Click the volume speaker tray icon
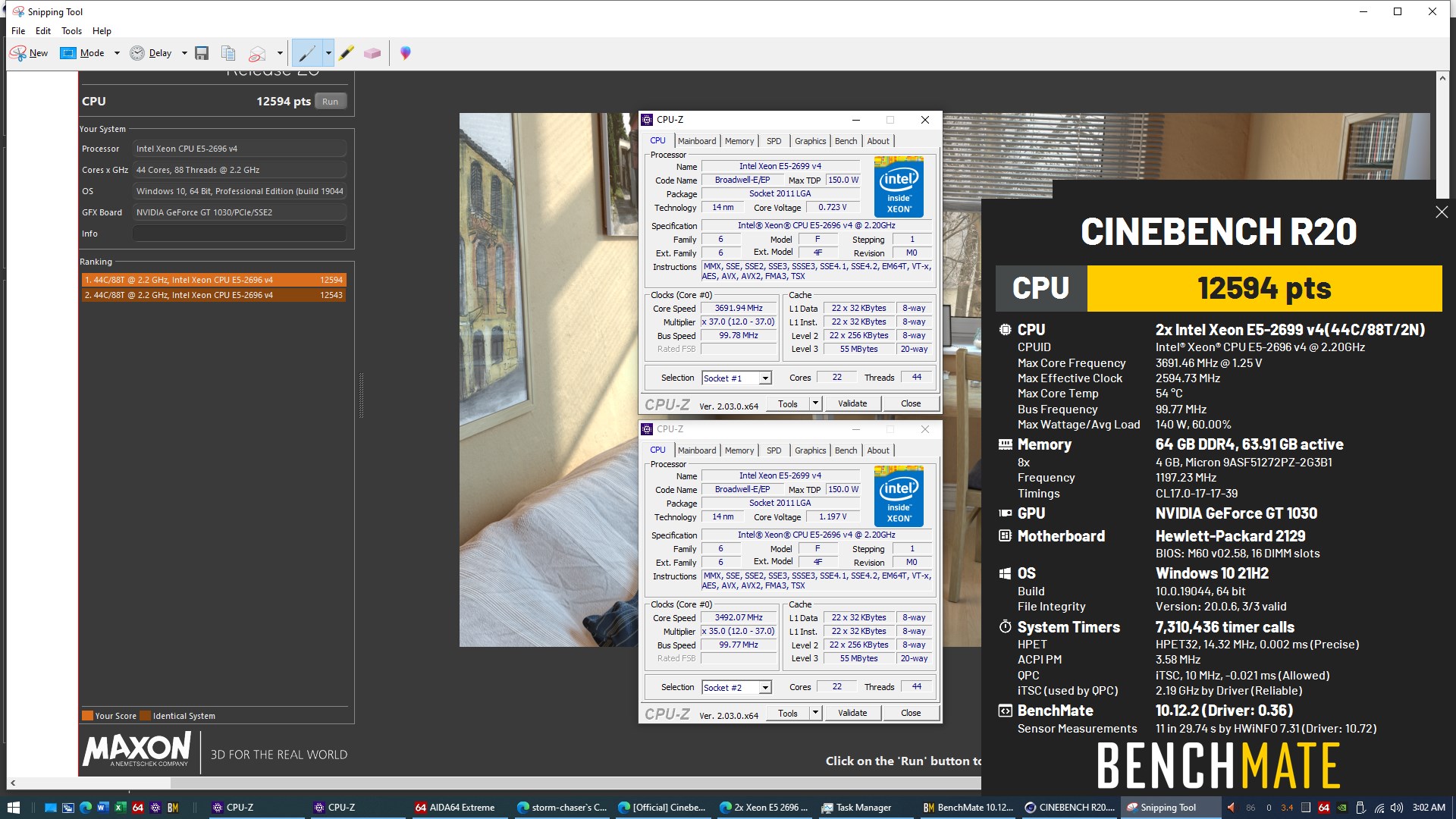This screenshot has width=1456, height=819. 1397,808
